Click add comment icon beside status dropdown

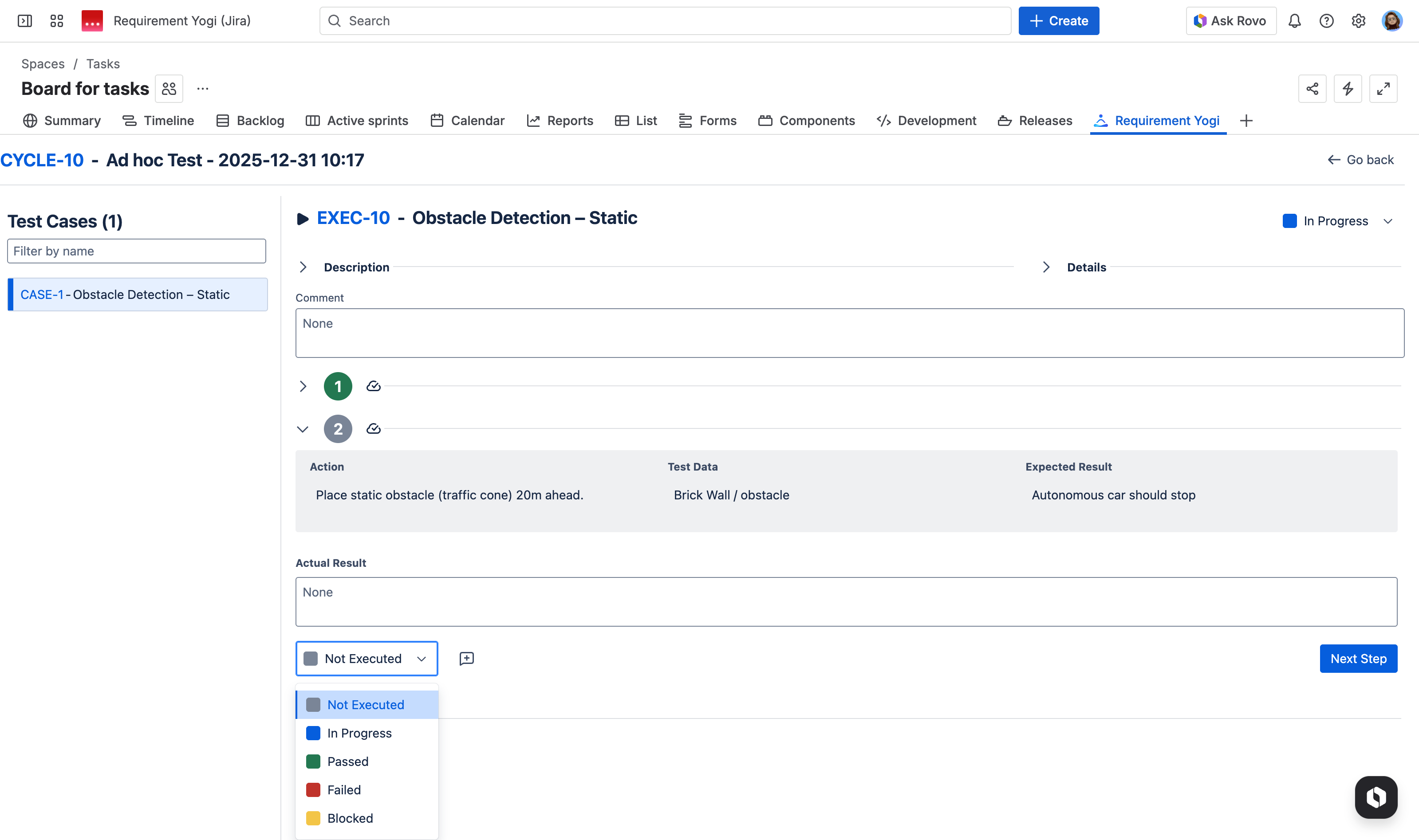click(467, 658)
